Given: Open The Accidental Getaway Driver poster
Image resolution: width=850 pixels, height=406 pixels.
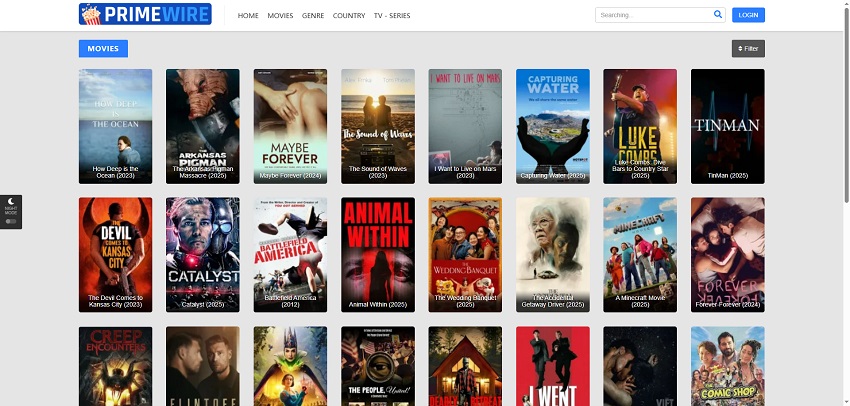Looking at the screenshot, I should [553, 255].
